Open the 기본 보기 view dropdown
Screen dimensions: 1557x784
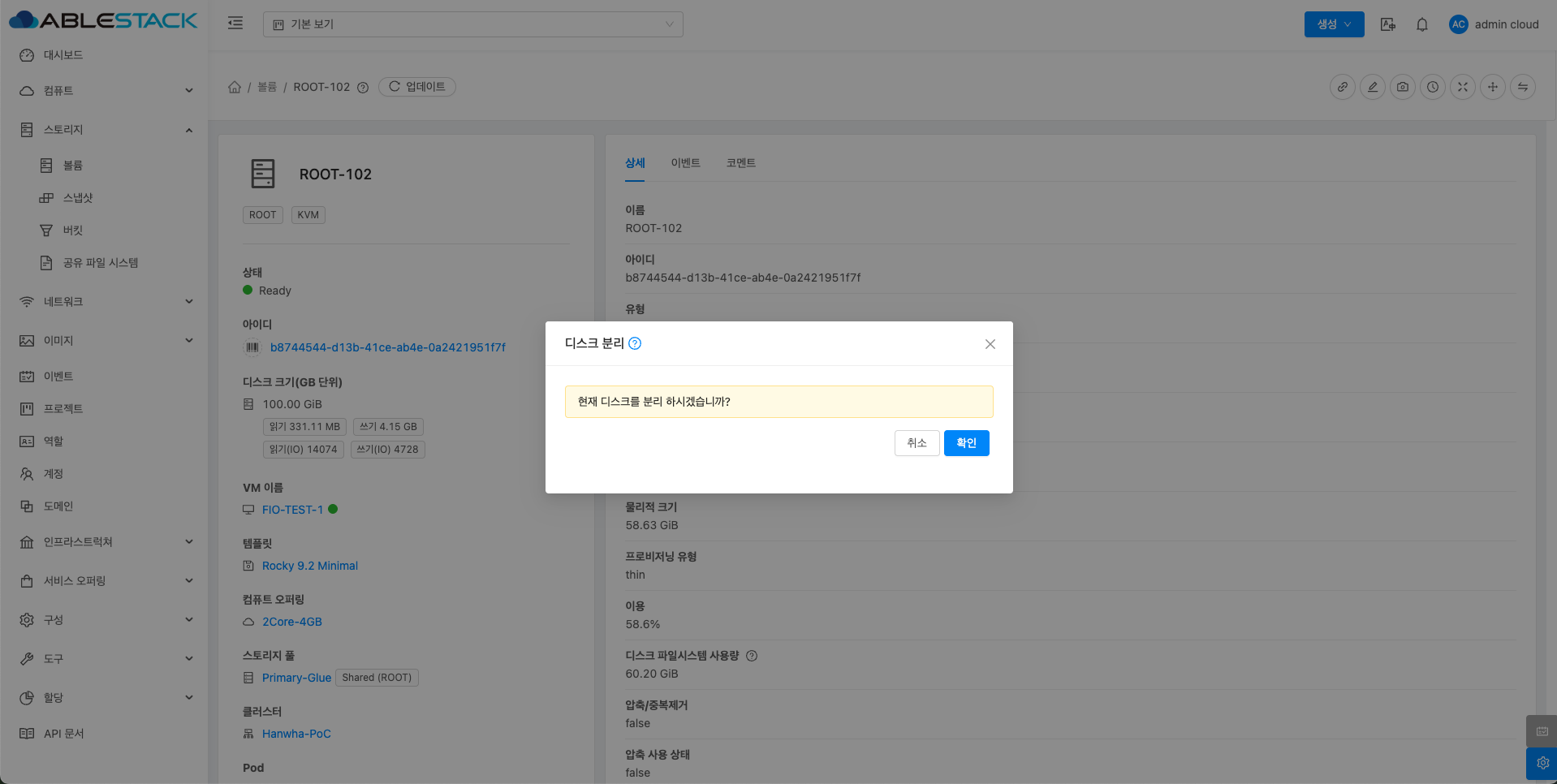tap(472, 24)
